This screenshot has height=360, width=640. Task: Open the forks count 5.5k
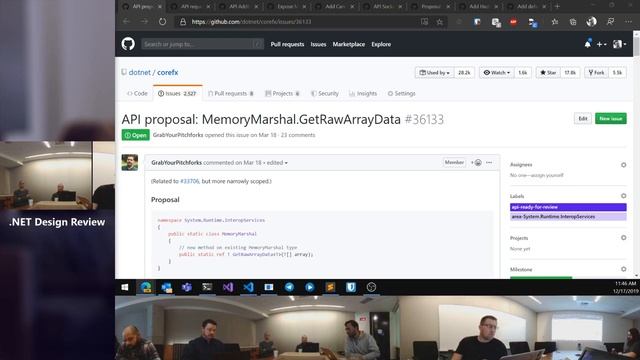[x=617, y=73]
